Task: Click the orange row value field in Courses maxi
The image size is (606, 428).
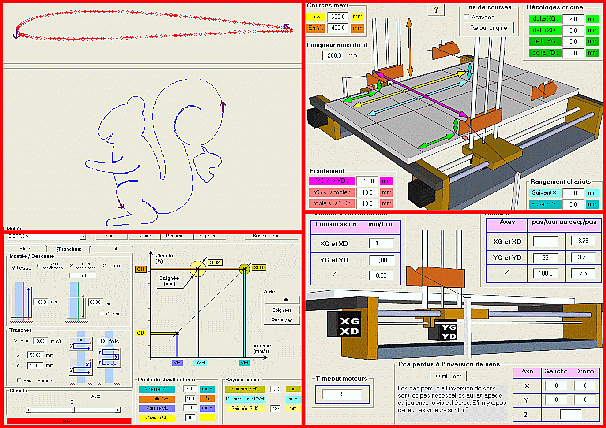Action: click(x=338, y=28)
